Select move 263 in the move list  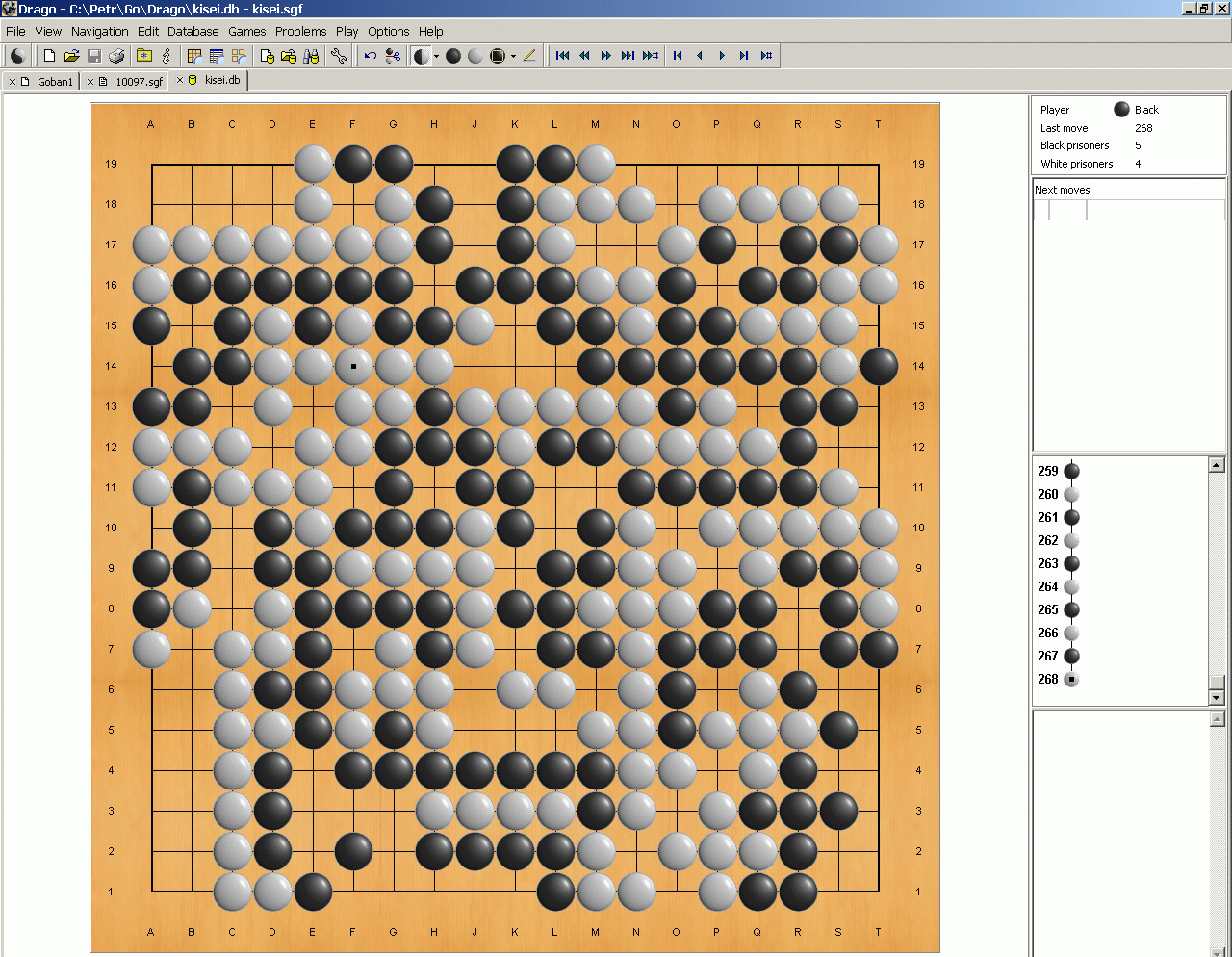[1071, 563]
